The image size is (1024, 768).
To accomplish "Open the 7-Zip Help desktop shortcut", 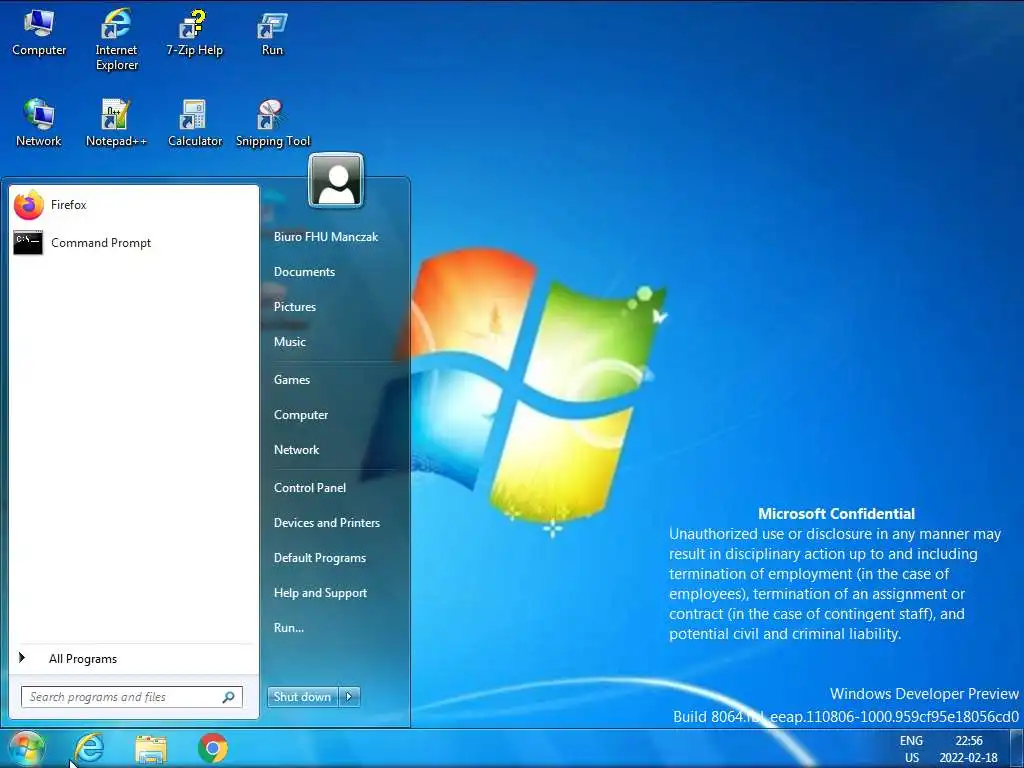I will 194,32.
